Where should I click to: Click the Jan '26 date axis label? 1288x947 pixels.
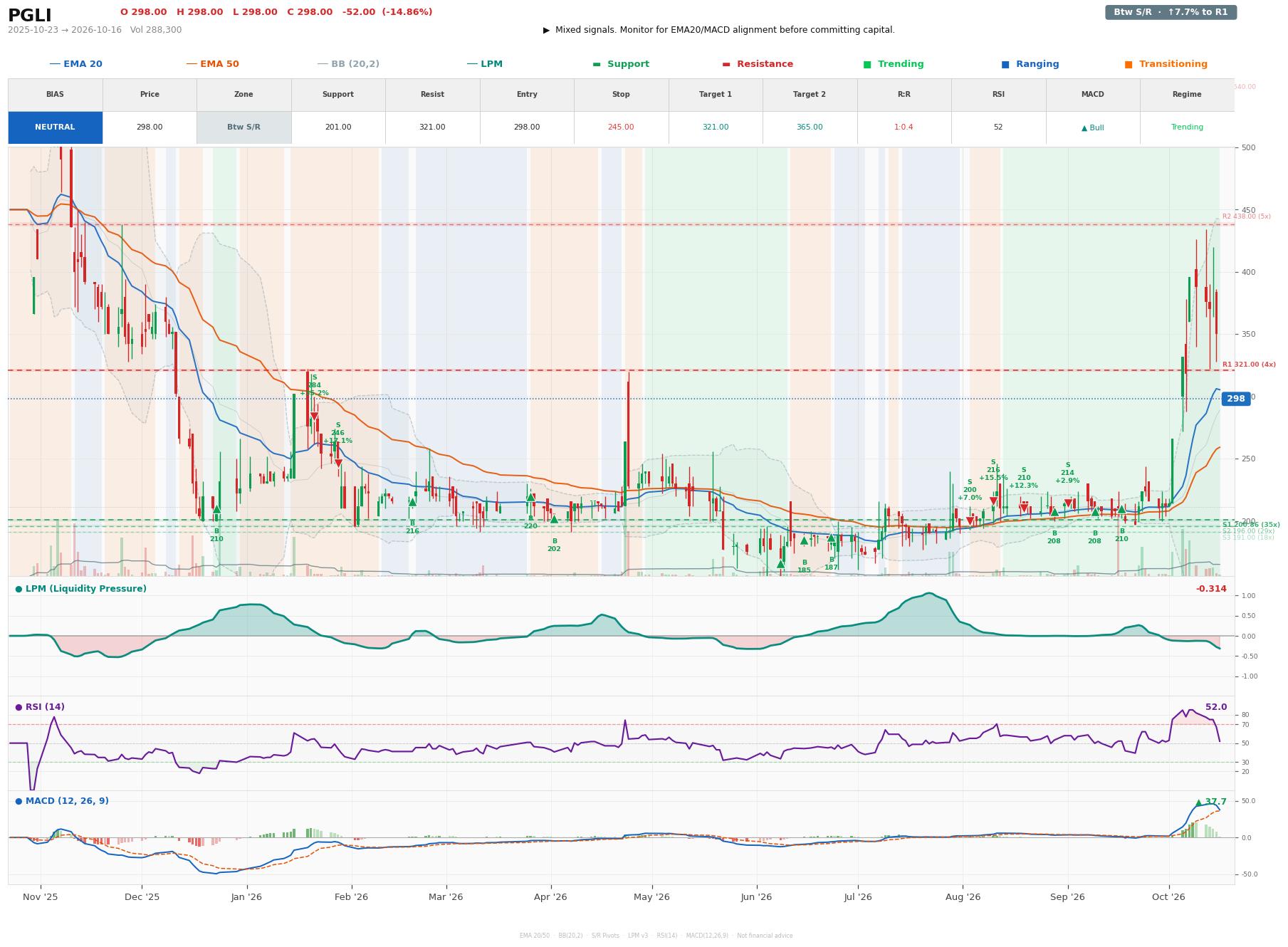pos(246,897)
